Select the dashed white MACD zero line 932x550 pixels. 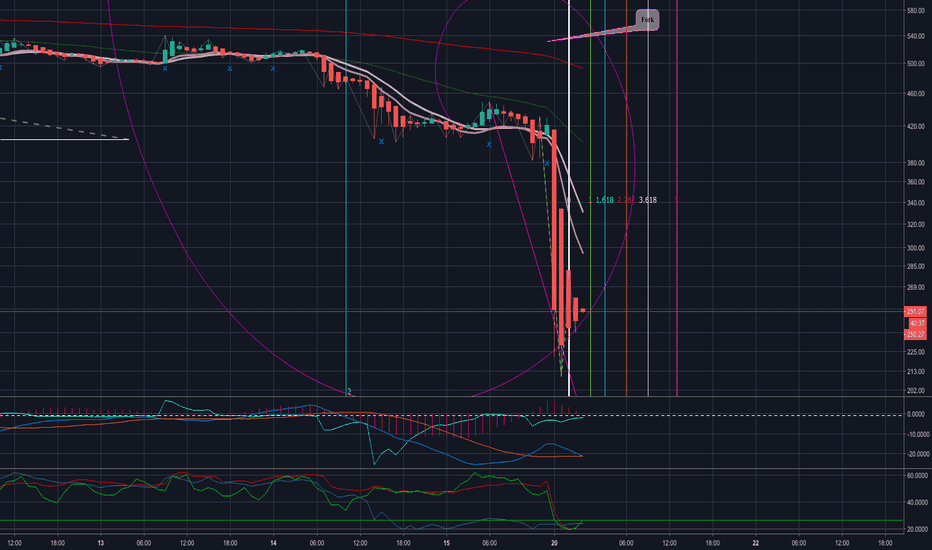[x=452, y=415]
